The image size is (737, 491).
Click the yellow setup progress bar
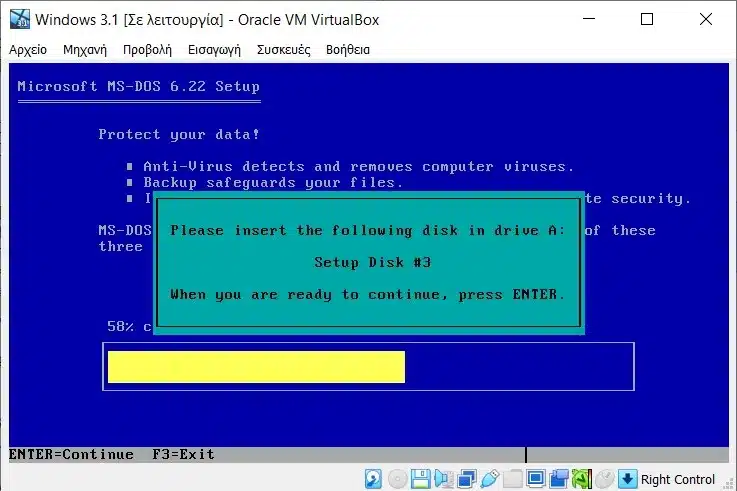(x=256, y=367)
